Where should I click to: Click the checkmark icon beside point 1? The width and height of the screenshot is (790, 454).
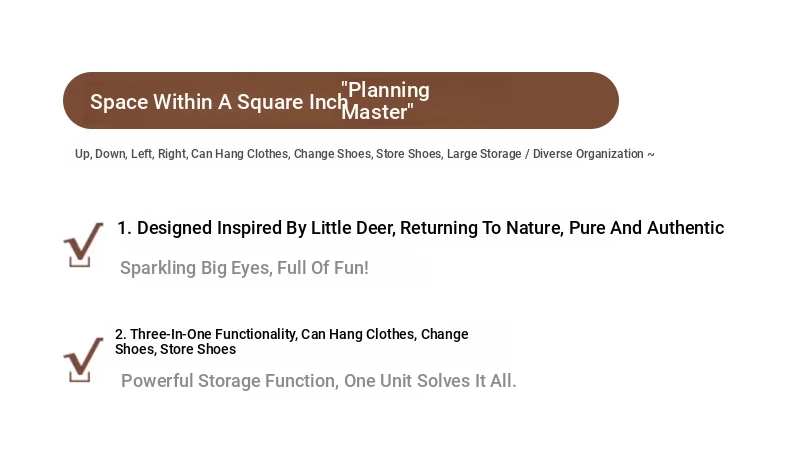pos(84,244)
